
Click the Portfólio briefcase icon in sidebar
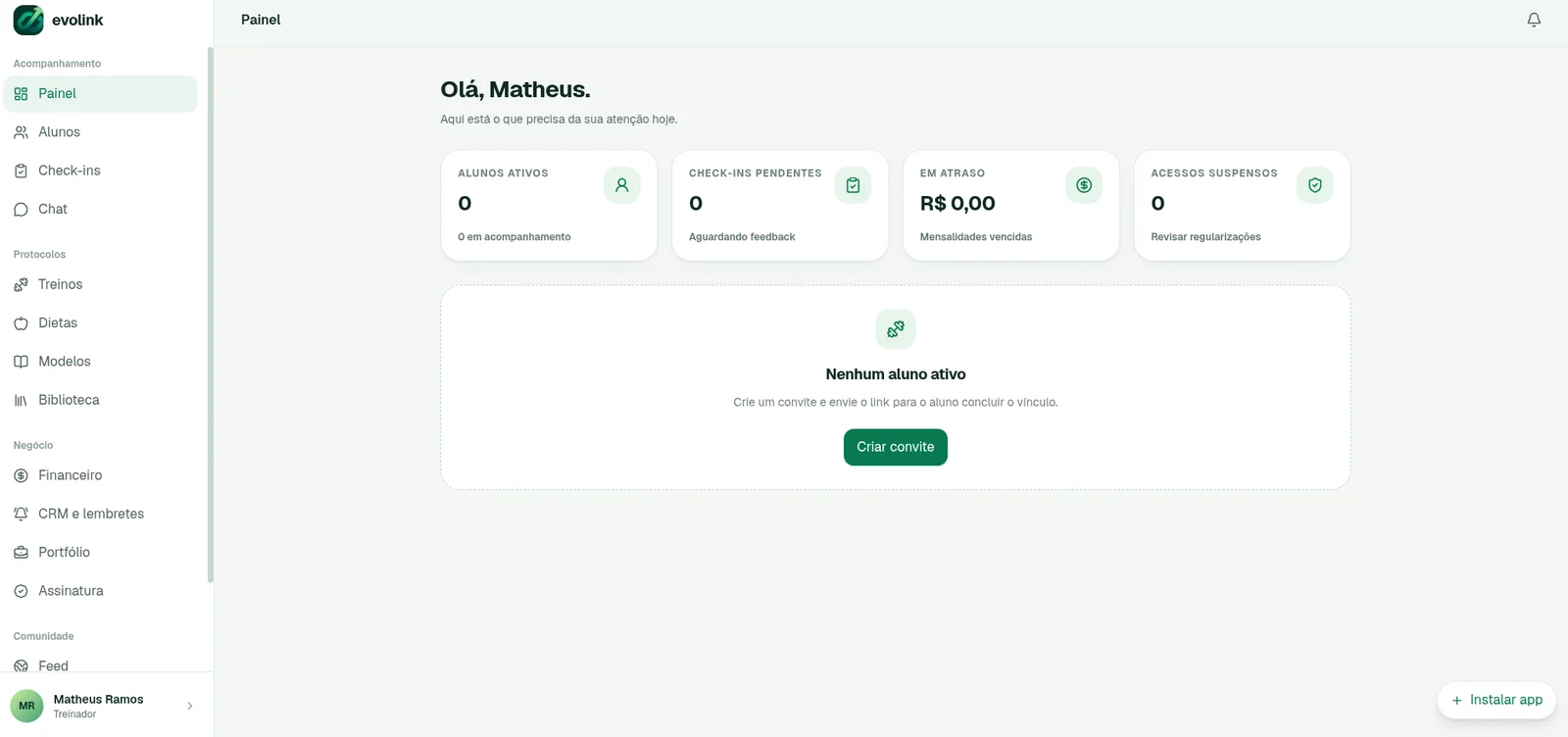click(21, 553)
